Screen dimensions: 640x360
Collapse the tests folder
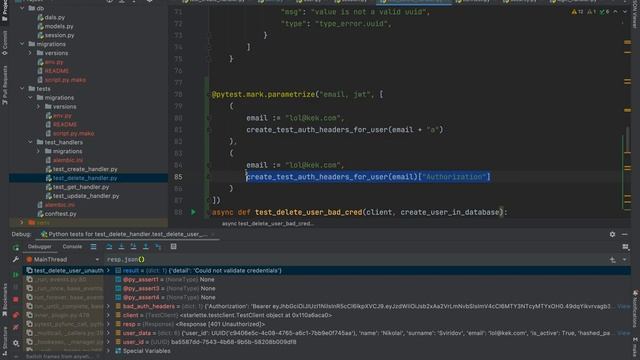click(x=22, y=89)
